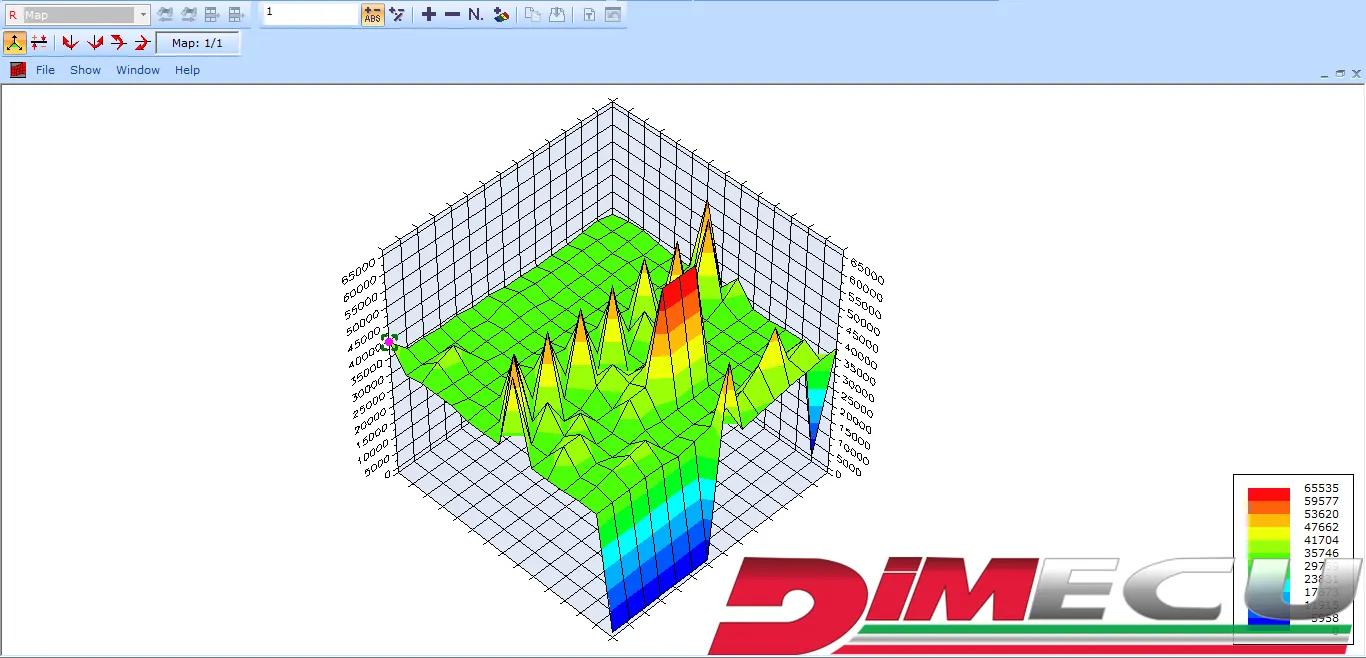Click the red right-turn arrow icon
The height and width of the screenshot is (658, 1366).
[x=119, y=43]
